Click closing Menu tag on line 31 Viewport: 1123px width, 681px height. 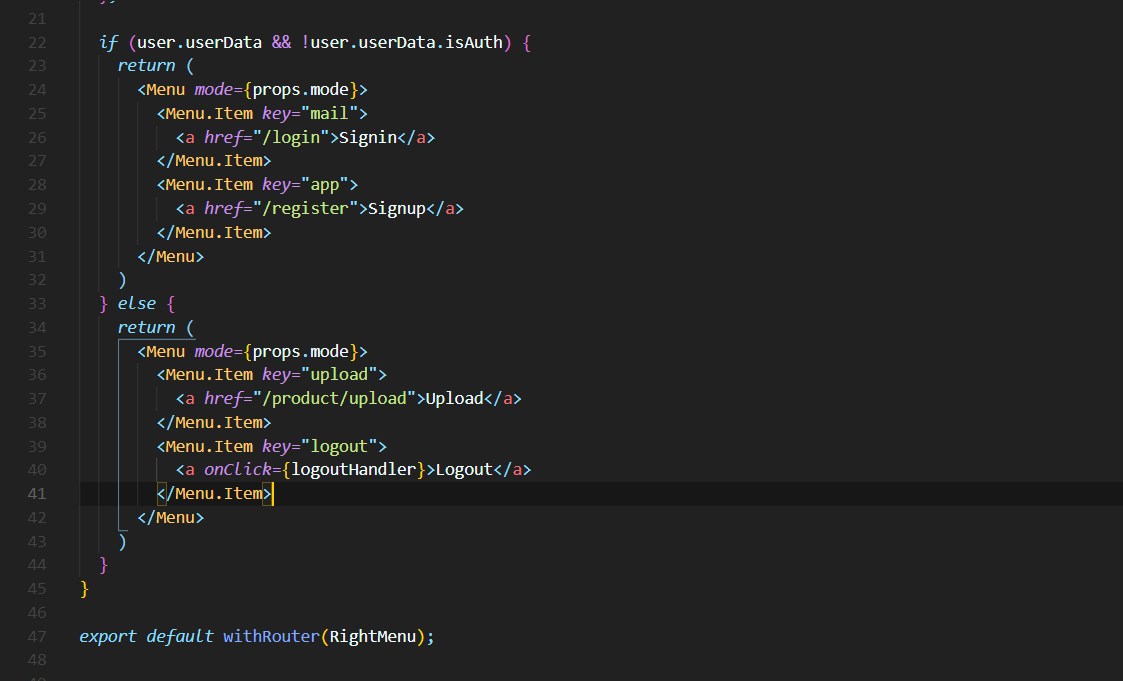click(x=170, y=256)
